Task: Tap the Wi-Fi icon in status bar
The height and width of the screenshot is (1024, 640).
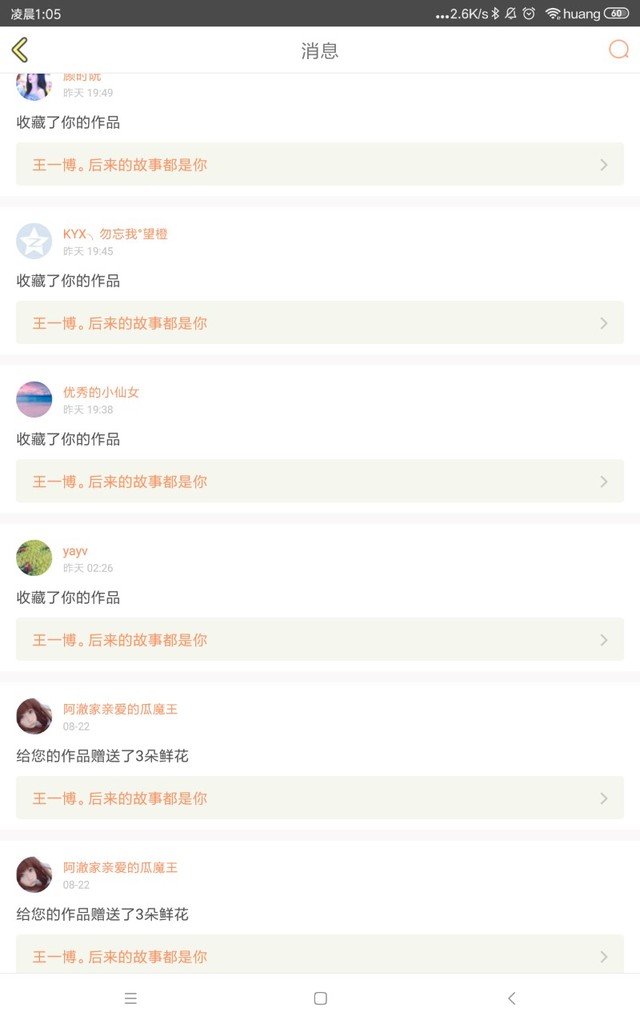Action: coord(552,14)
